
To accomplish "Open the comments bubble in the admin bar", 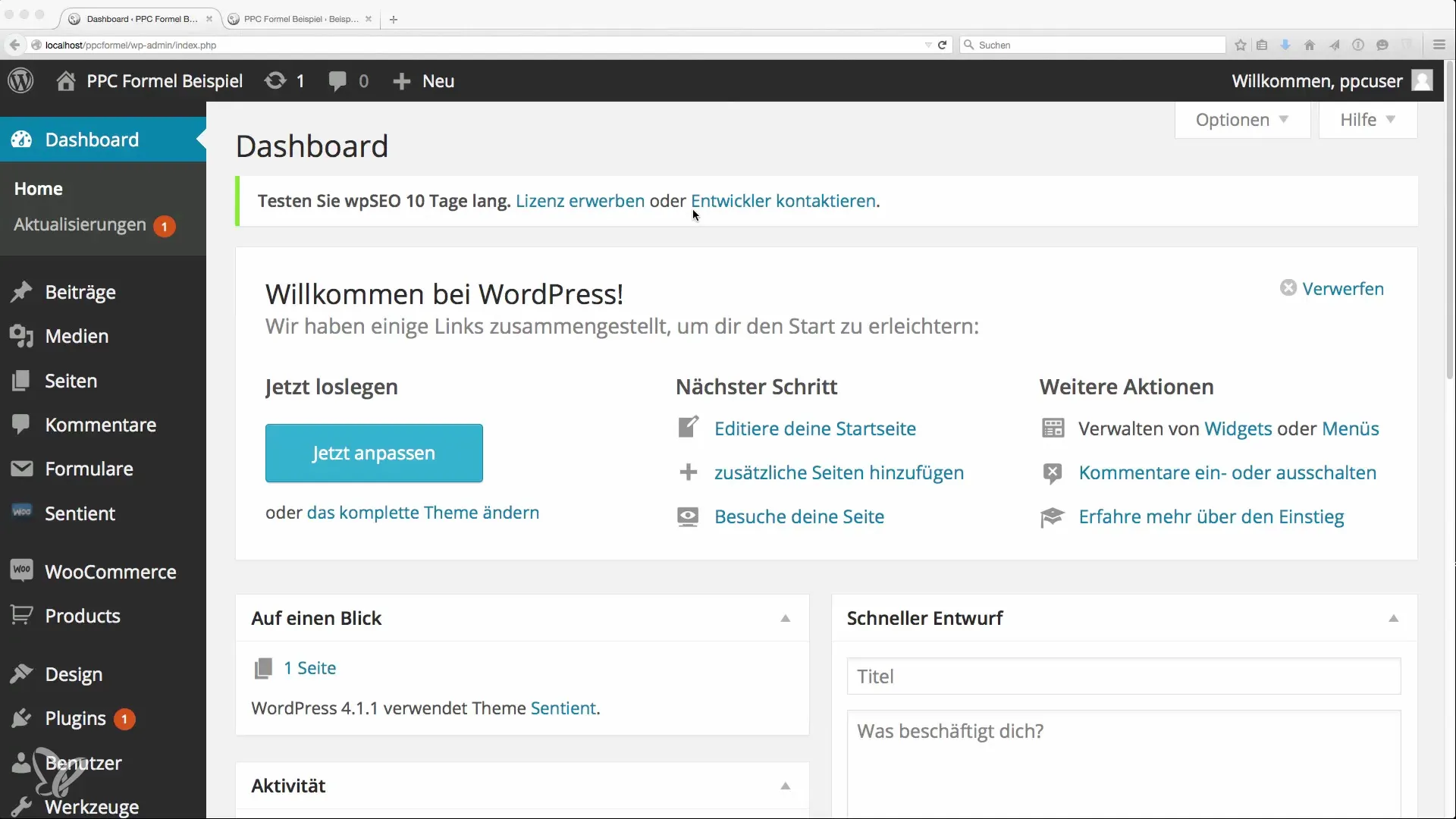I will pyautogui.click(x=337, y=81).
